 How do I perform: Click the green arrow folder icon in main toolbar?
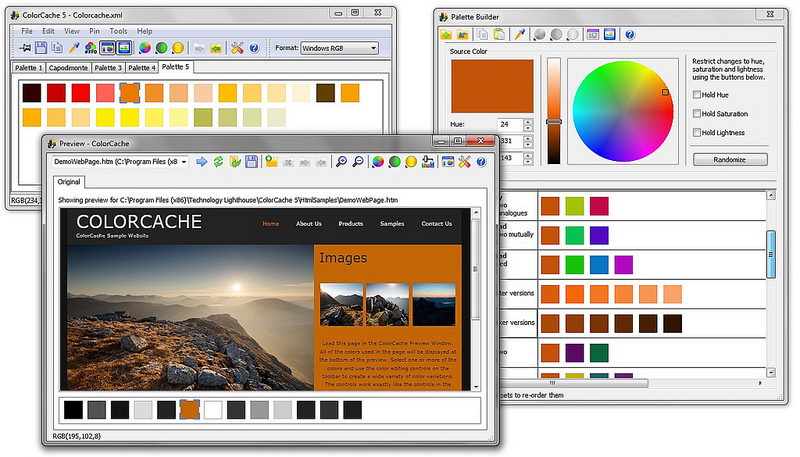[216, 48]
